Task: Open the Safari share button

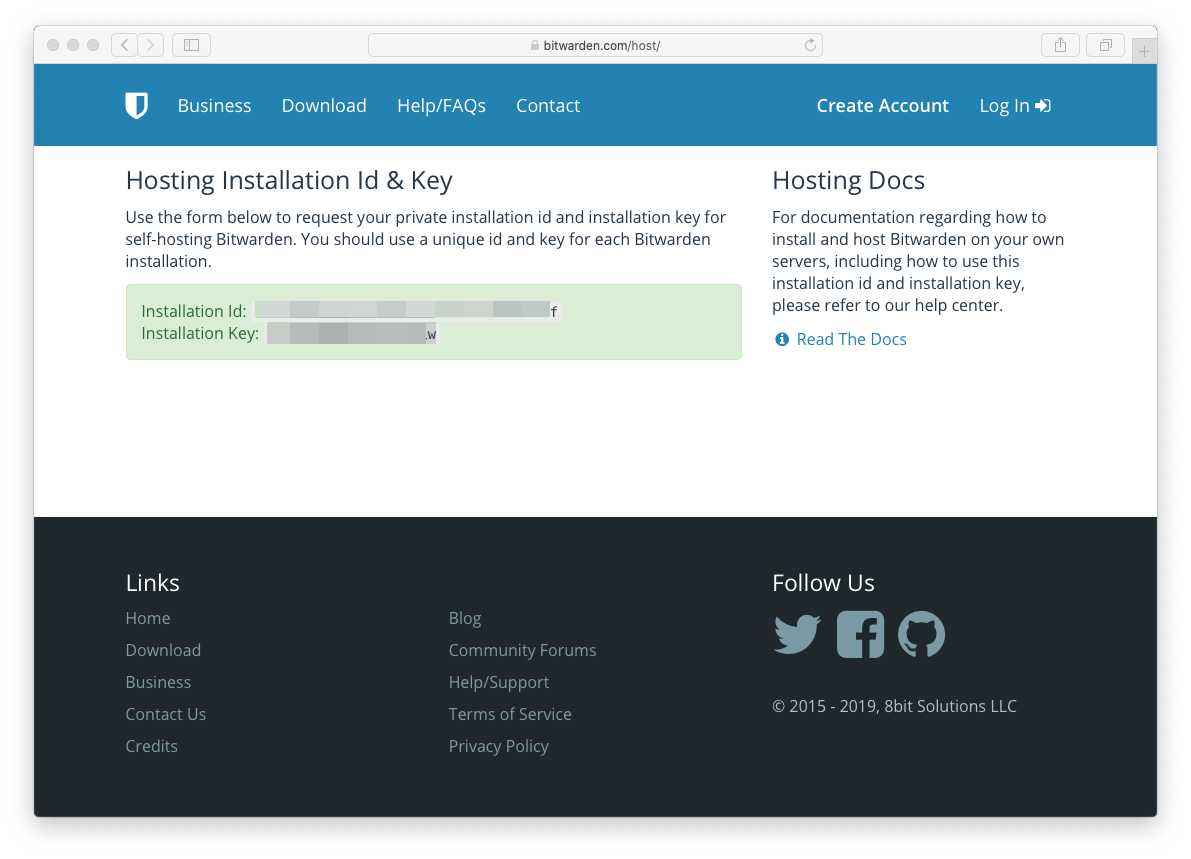Action: coord(1060,45)
